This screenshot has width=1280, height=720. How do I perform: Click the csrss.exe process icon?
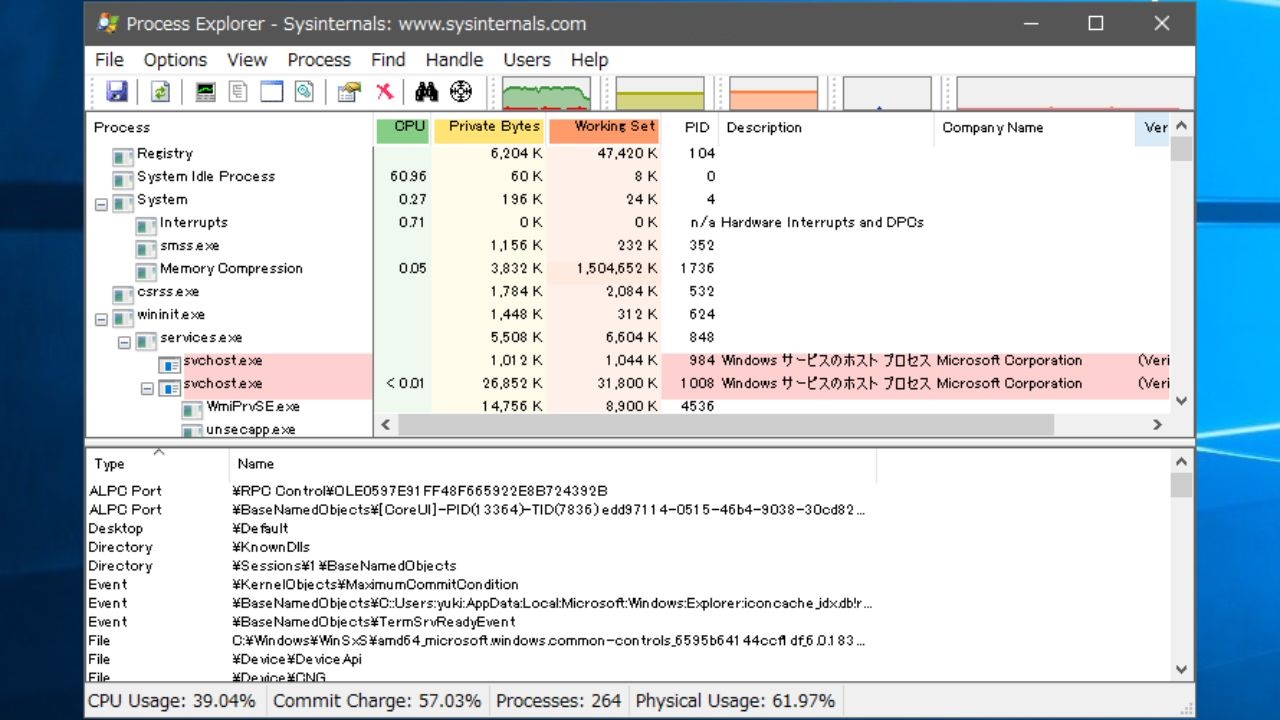123,293
